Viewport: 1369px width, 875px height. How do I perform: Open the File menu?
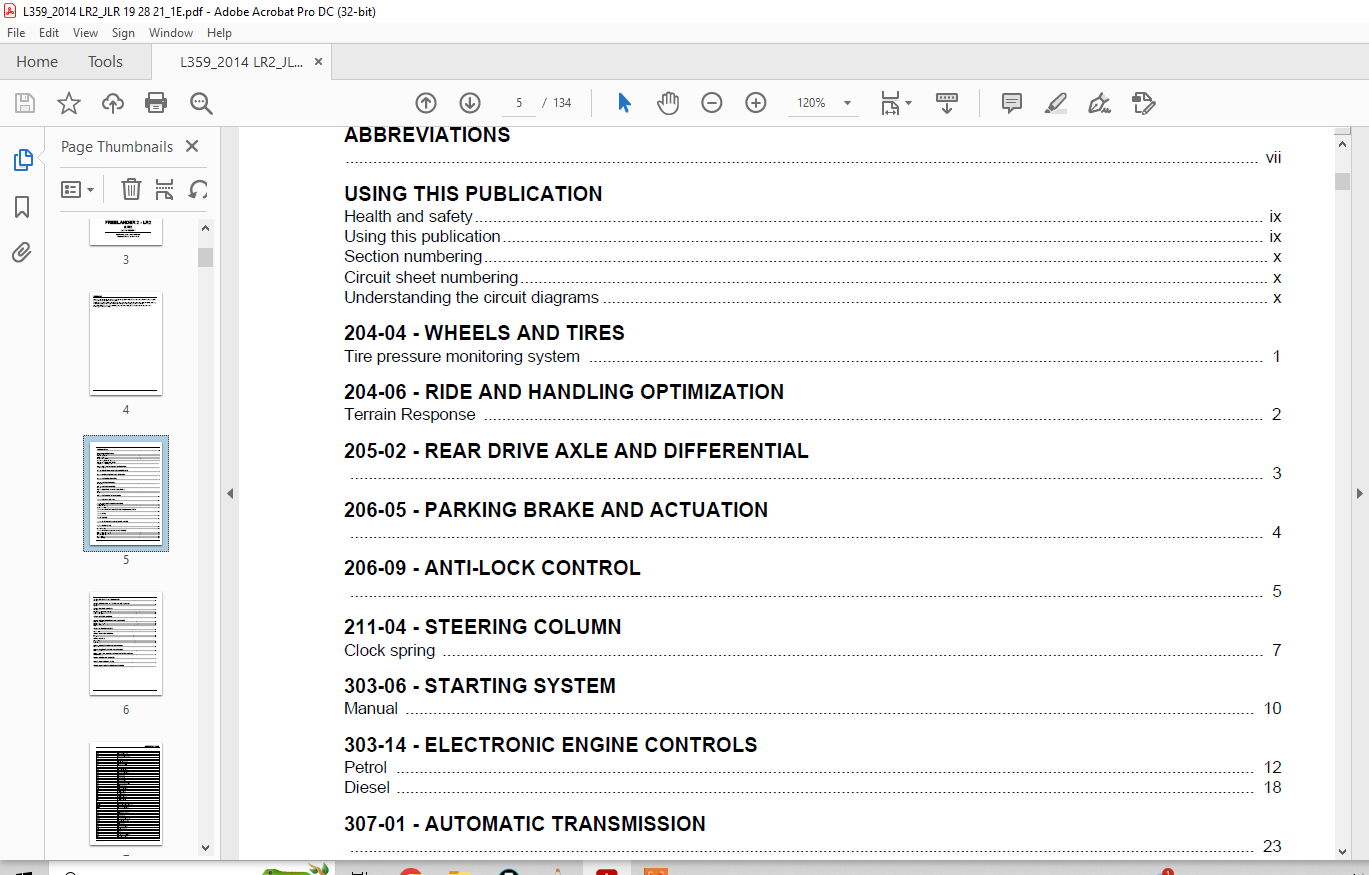point(16,33)
